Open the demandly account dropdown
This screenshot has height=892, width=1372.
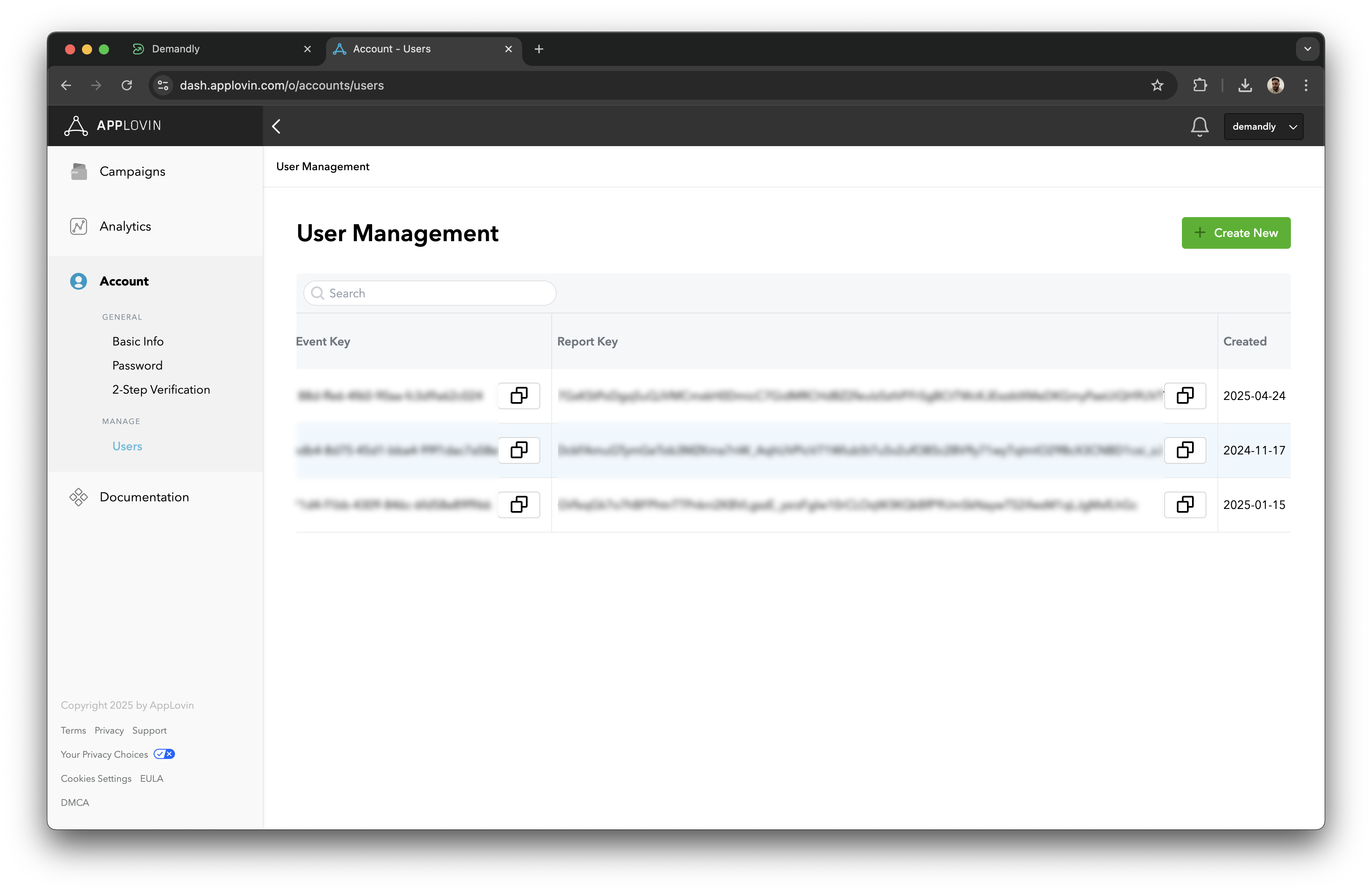[1263, 127]
